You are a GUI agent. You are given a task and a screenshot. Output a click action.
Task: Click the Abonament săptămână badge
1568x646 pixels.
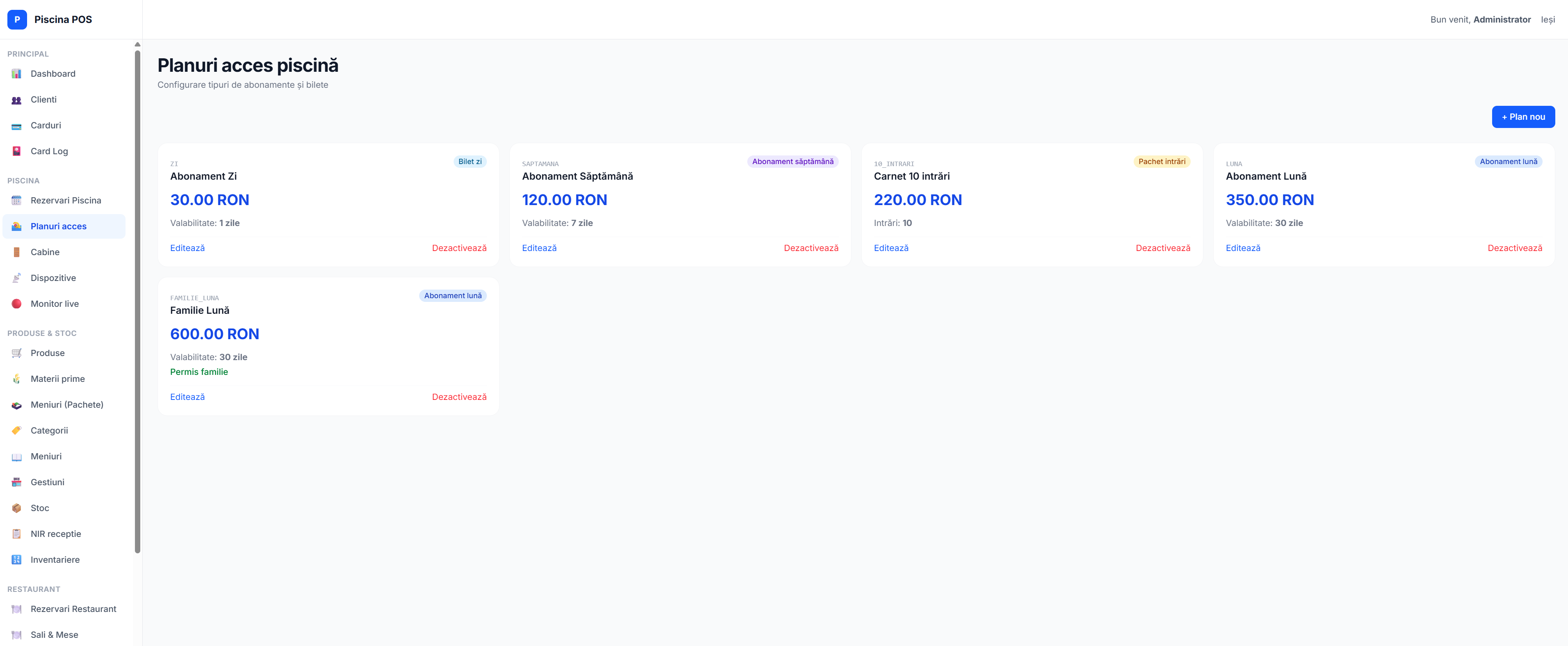pyautogui.click(x=792, y=161)
